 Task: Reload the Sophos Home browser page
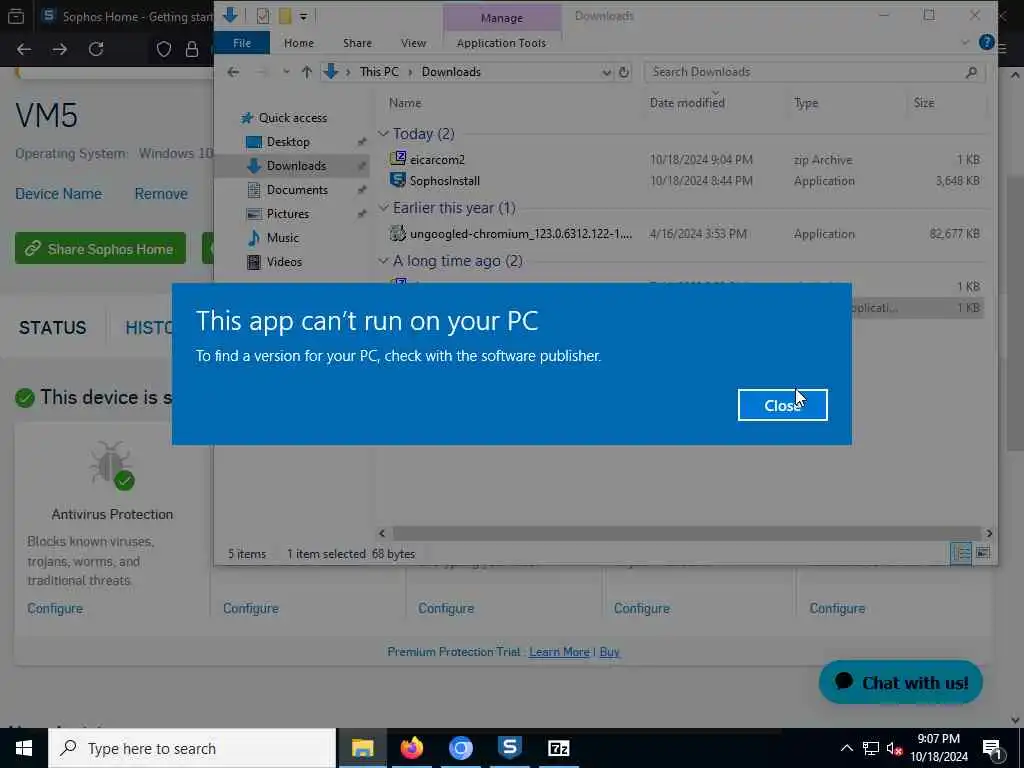click(x=96, y=49)
